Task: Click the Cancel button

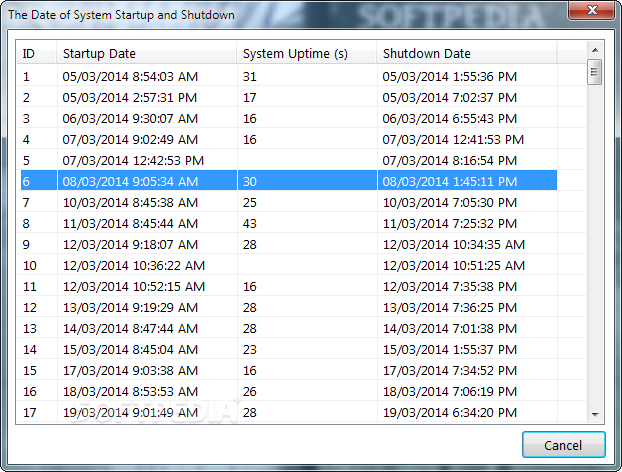Action: [x=563, y=445]
